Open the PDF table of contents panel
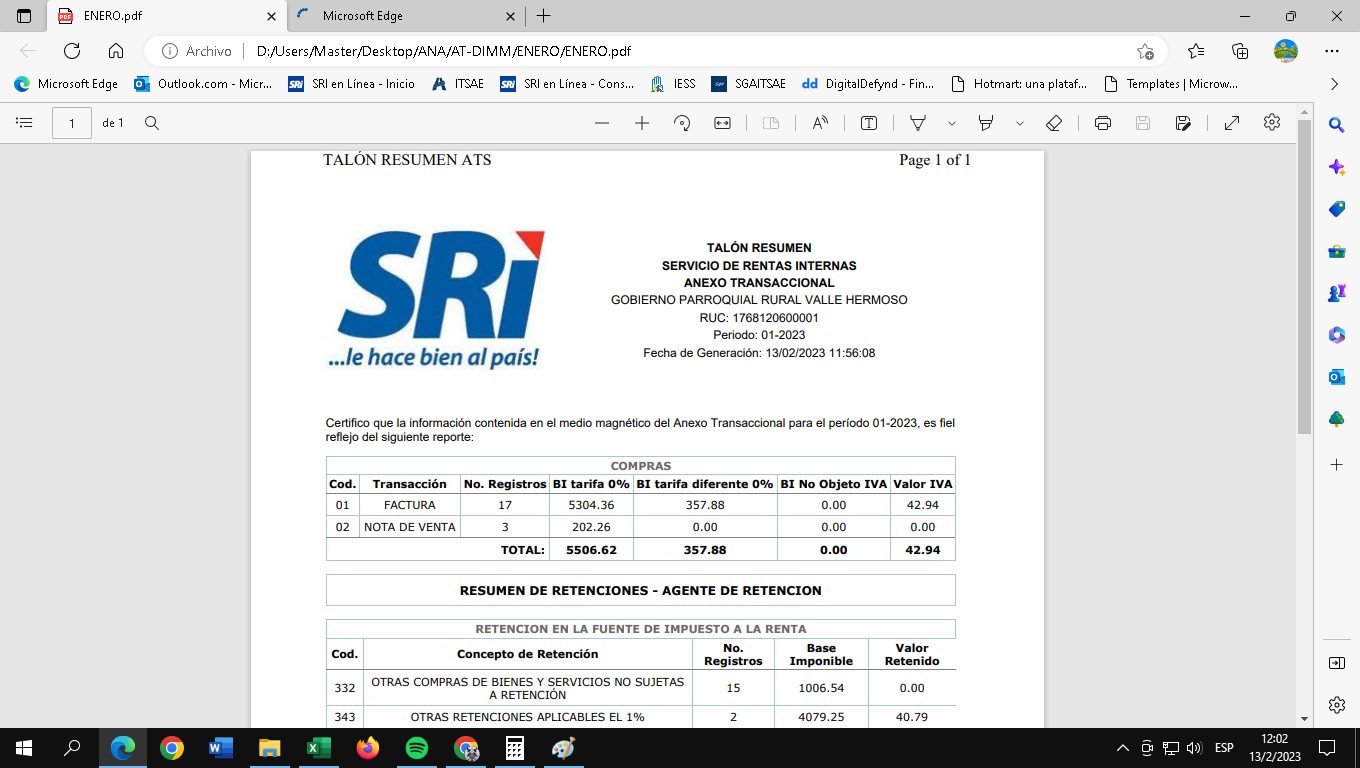1360x768 pixels. point(25,123)
